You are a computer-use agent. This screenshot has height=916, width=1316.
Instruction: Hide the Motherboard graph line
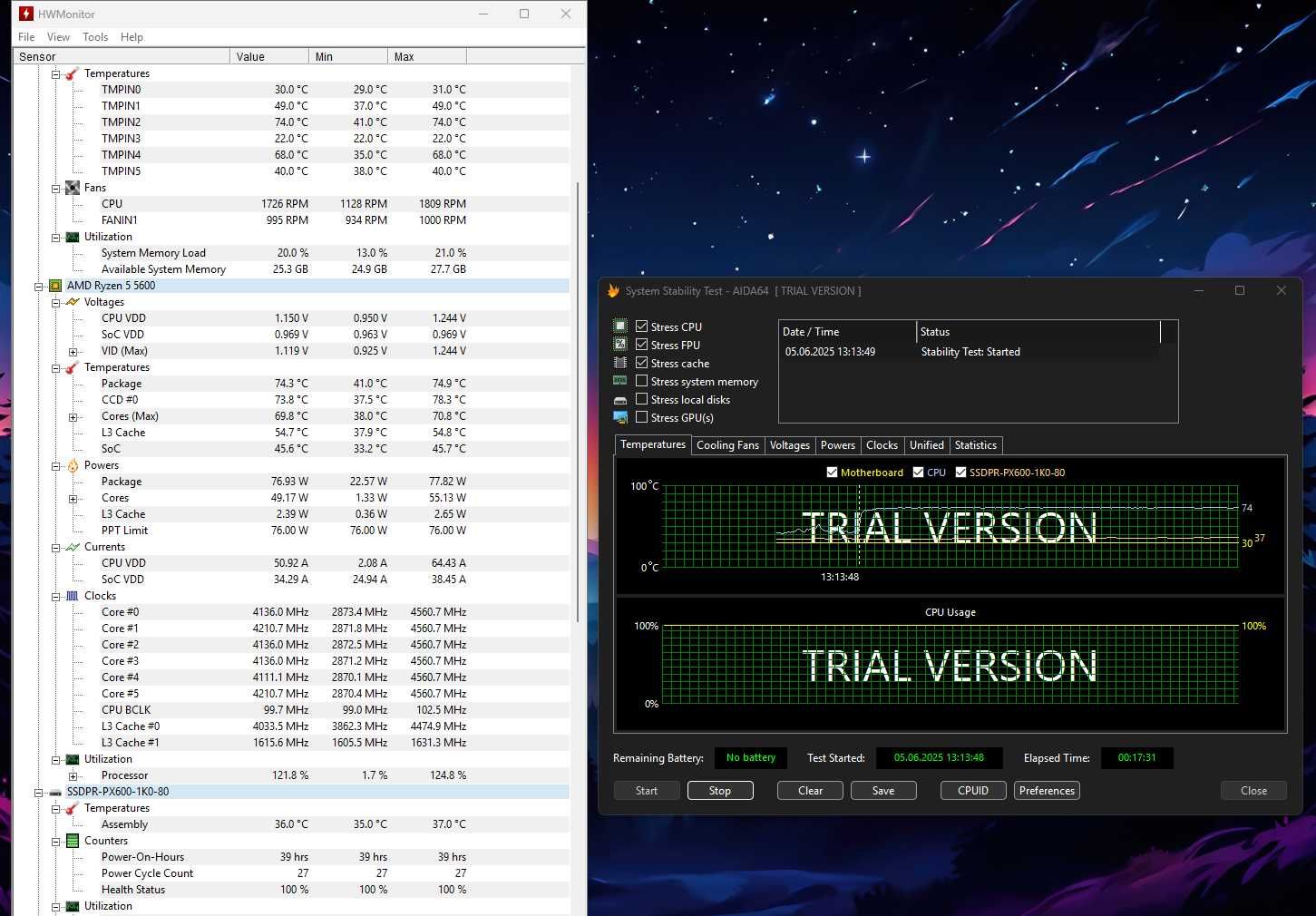pyautogui.click(x=832, y=473)
